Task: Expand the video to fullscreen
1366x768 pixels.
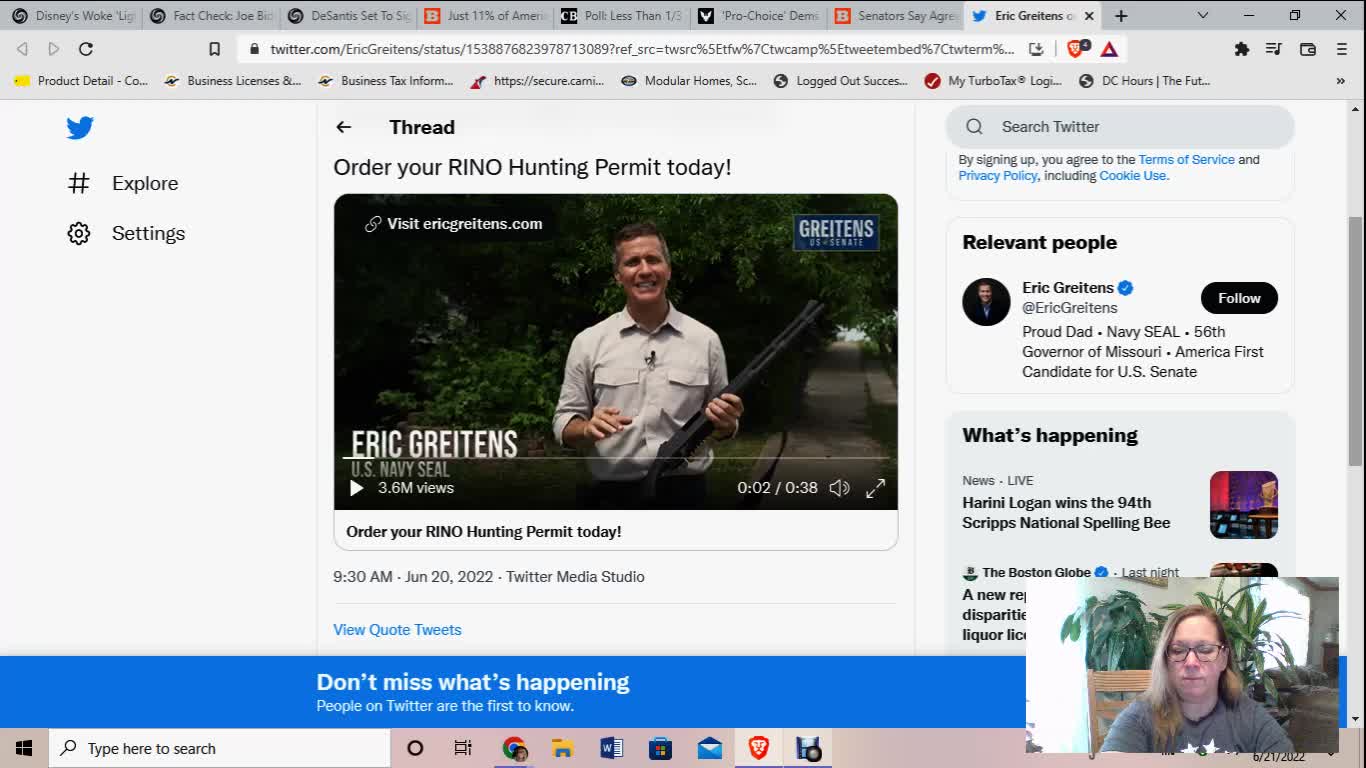Action: coord(875,488)
